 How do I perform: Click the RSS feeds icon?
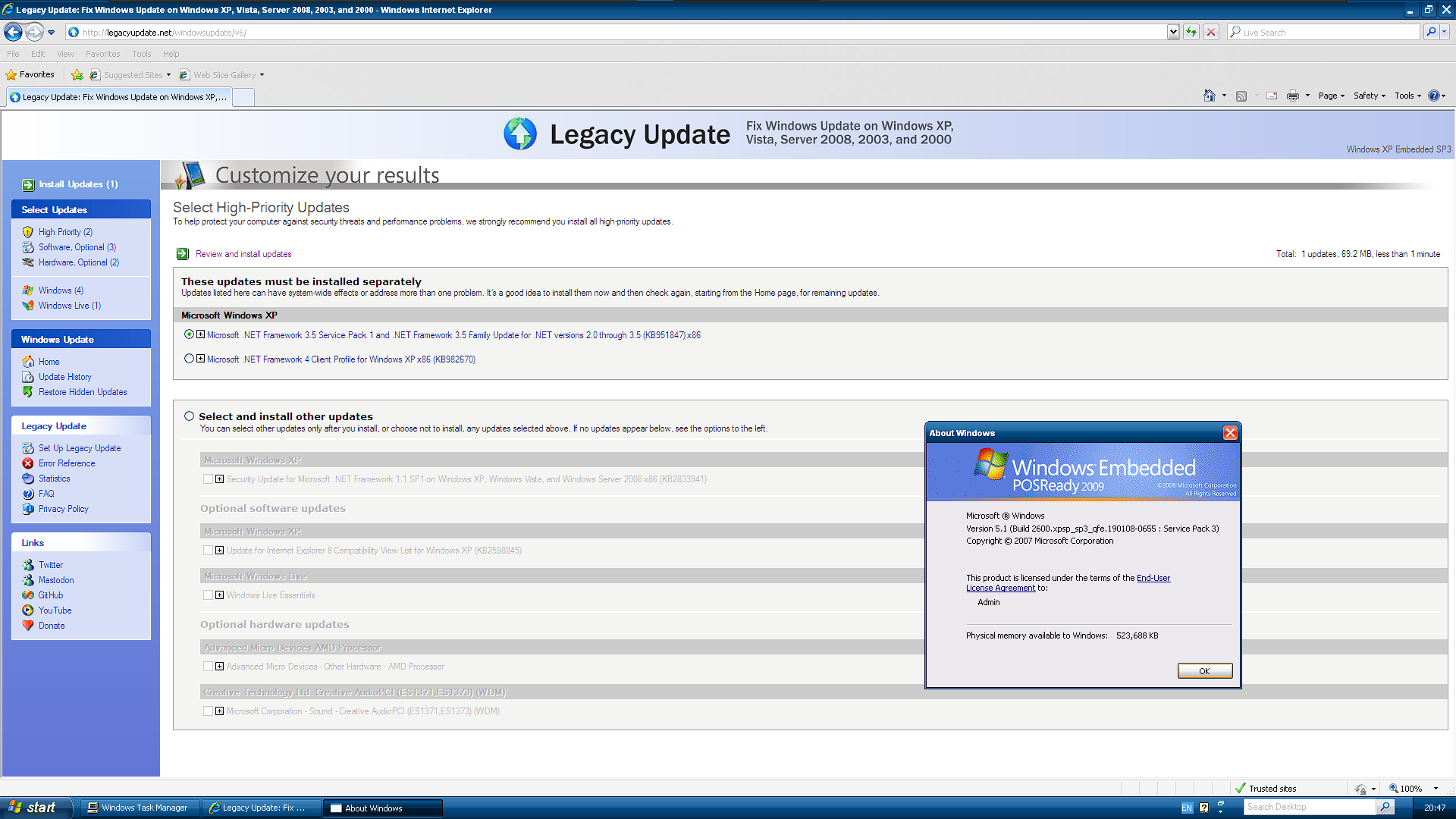(x=1241, y=96)
